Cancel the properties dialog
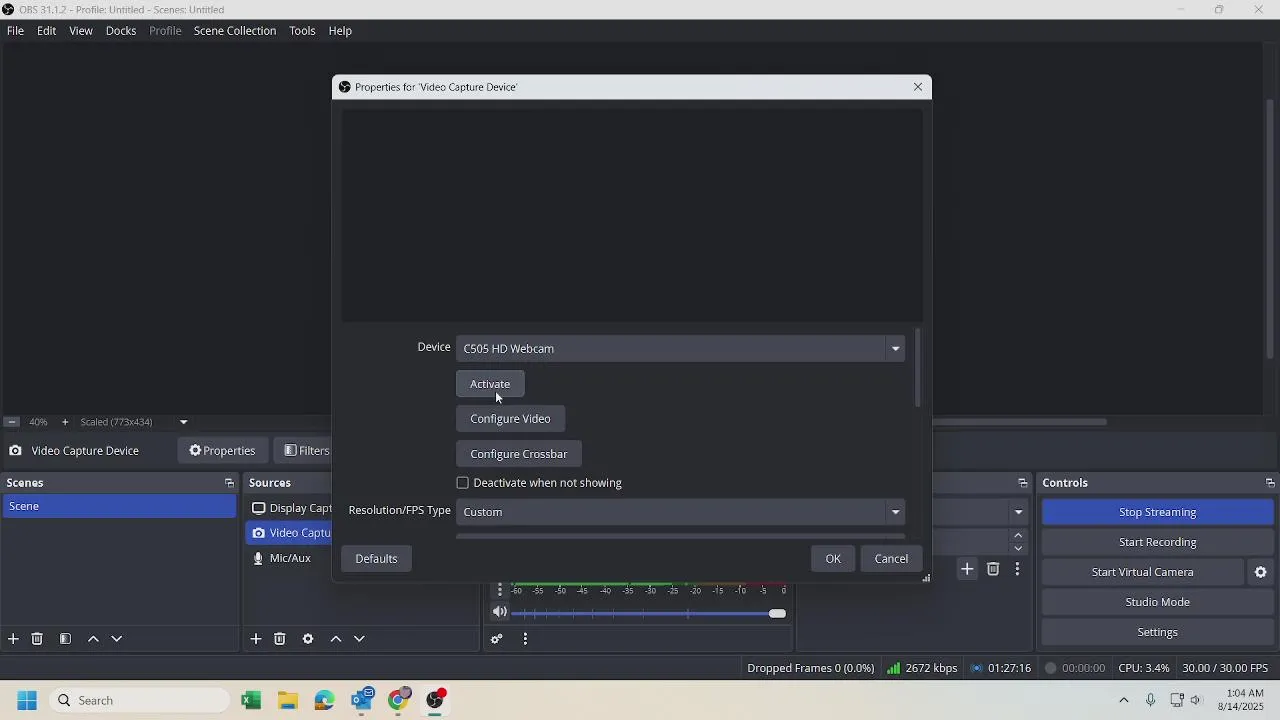The image size is (1280, 720). tap(891, 559)
